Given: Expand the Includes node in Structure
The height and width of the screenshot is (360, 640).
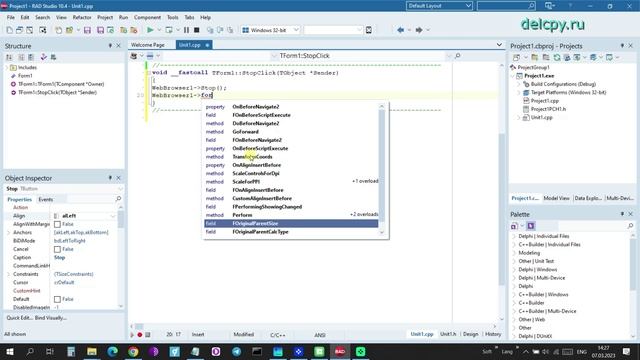Looking at the screenshot, I should pyautogui.click(x=7, y=67).
